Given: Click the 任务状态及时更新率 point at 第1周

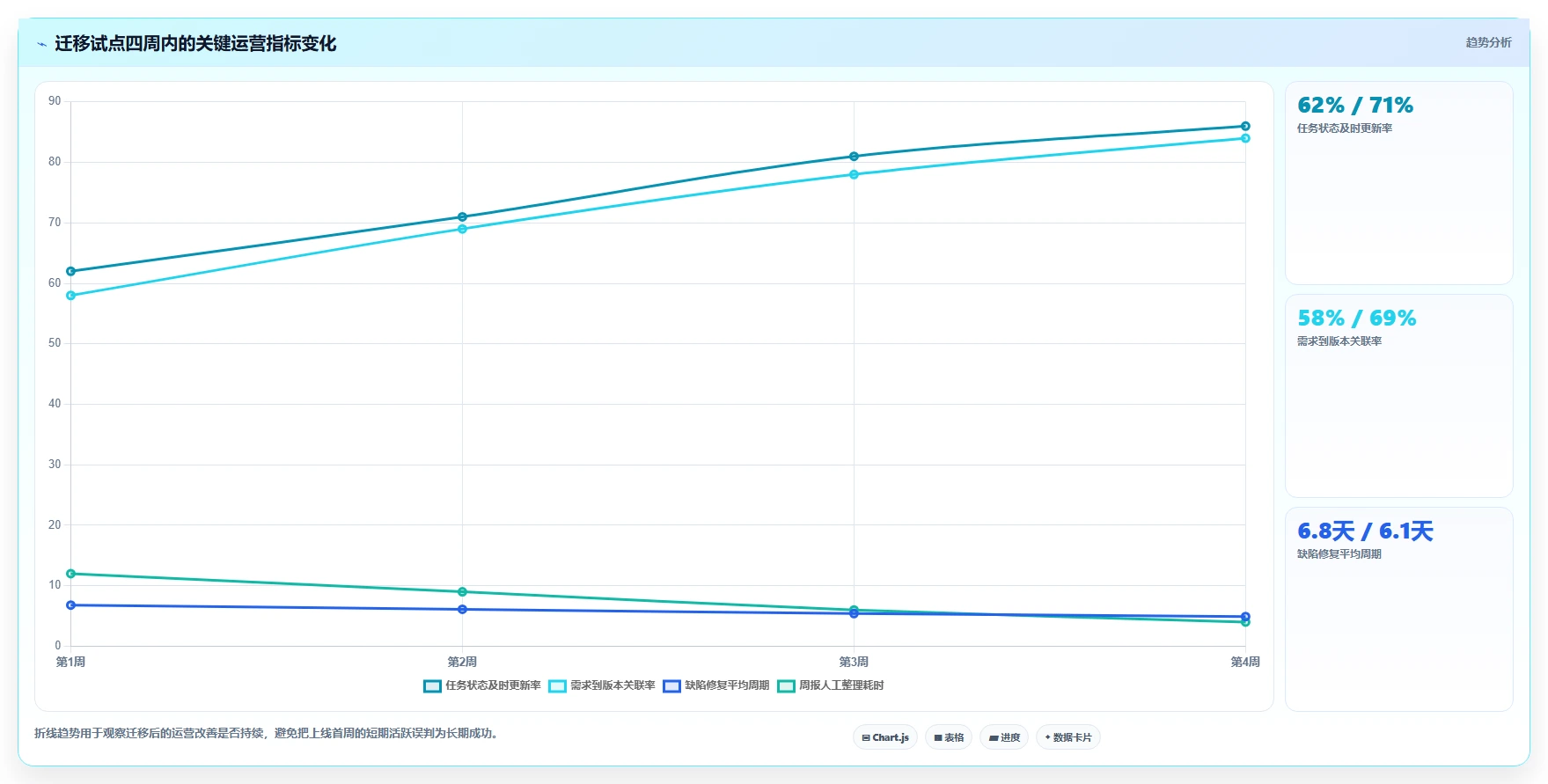Looking at the screenshot, I should (71, 271).
